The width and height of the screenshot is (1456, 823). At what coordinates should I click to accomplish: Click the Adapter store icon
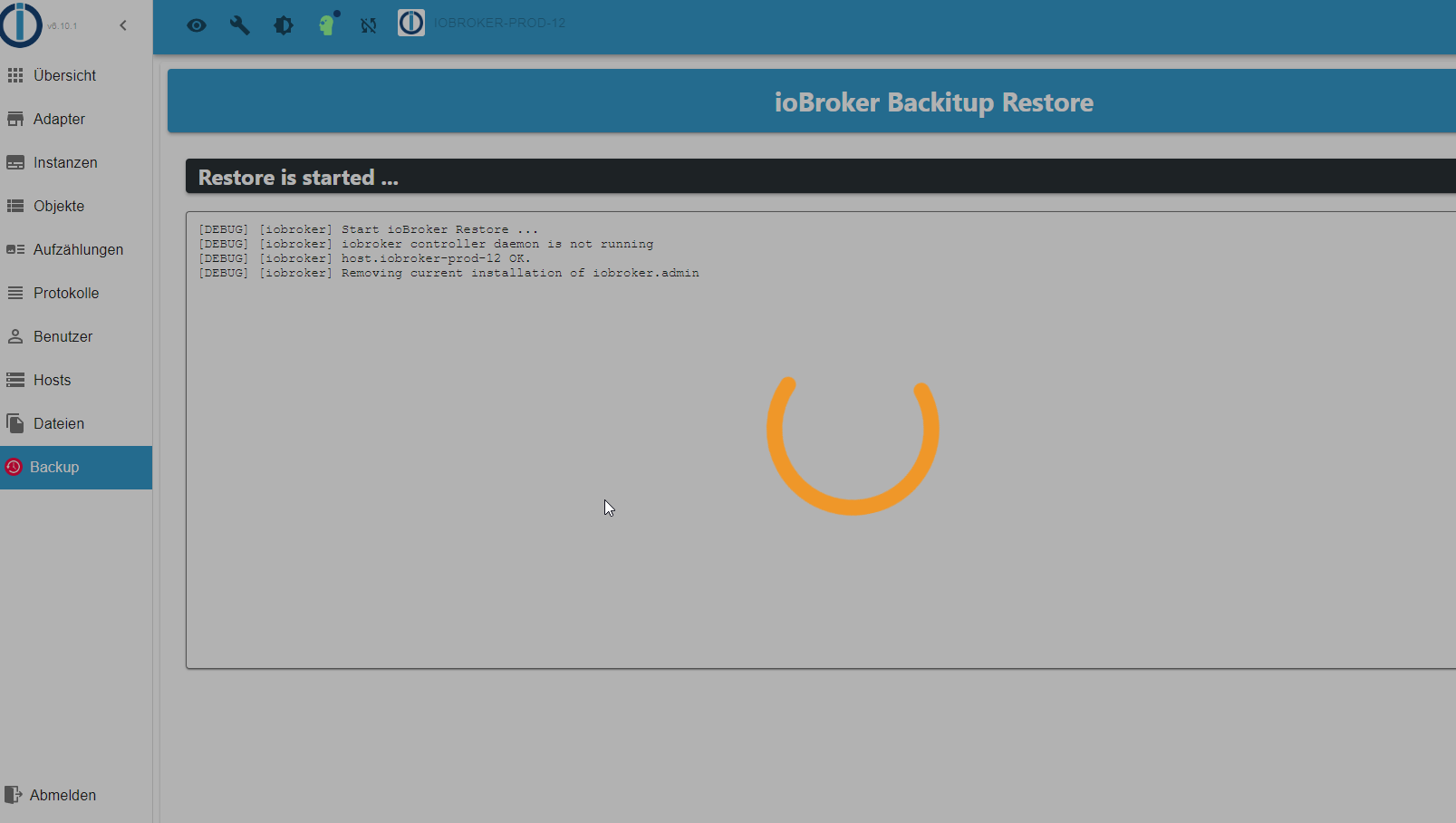tap(15, 119)
